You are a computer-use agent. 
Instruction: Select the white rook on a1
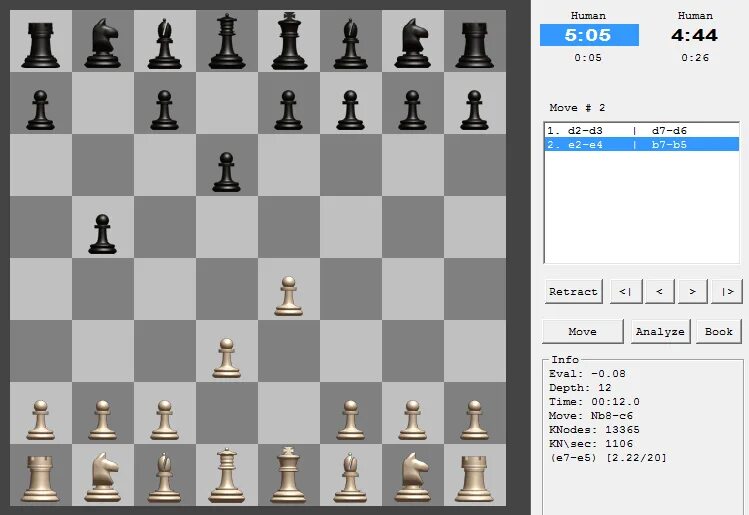[41, 478]
